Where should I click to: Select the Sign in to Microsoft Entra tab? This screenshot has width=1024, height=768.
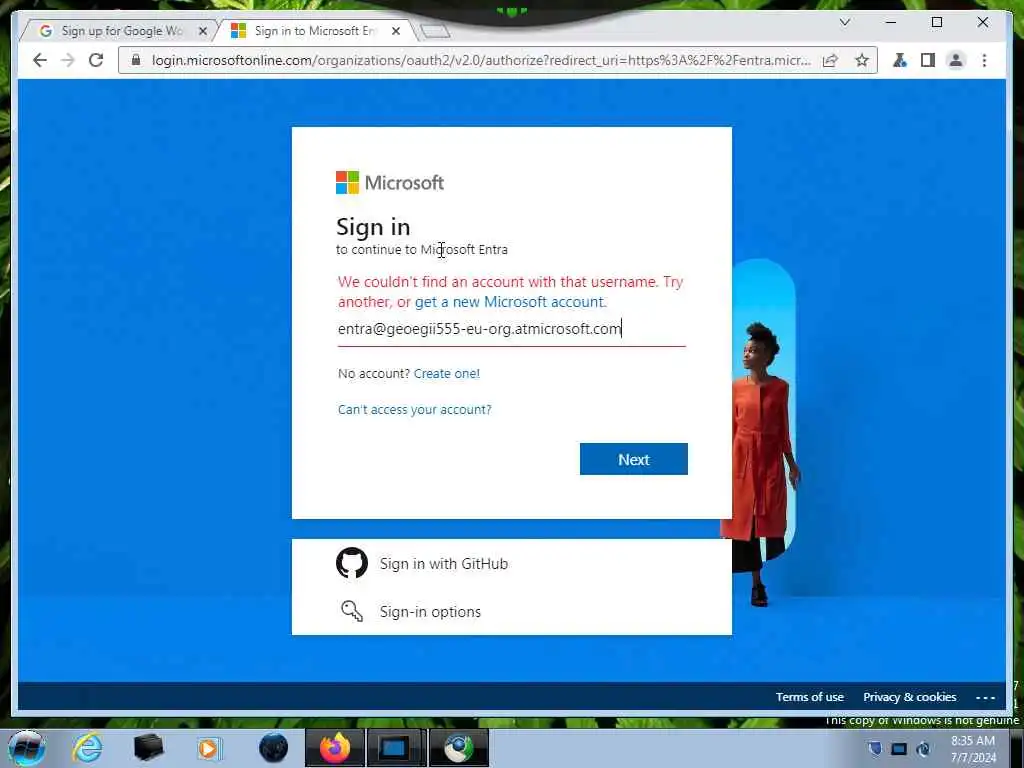tap(315, 31)
